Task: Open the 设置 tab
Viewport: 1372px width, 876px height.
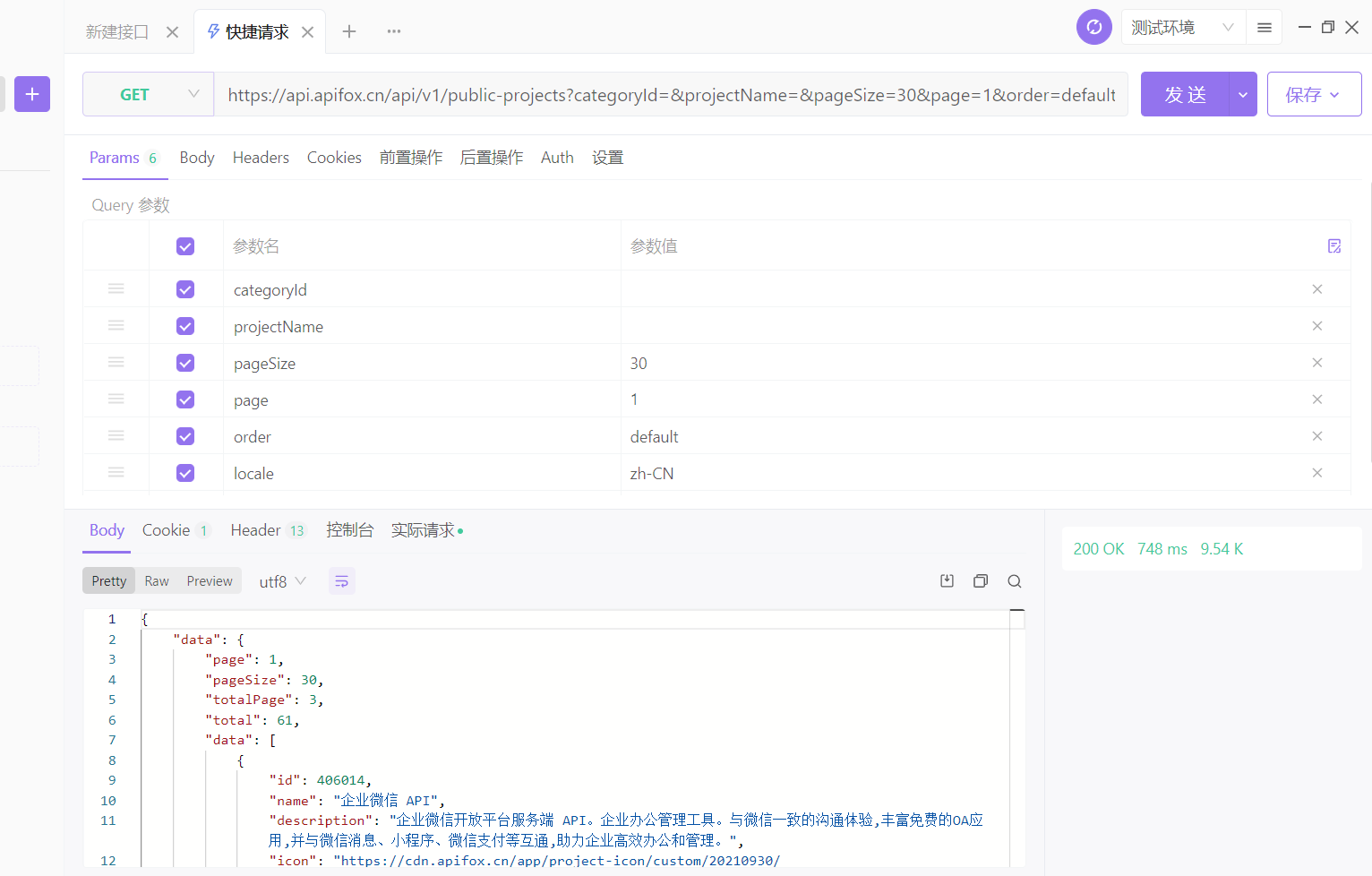Action: 607,158
